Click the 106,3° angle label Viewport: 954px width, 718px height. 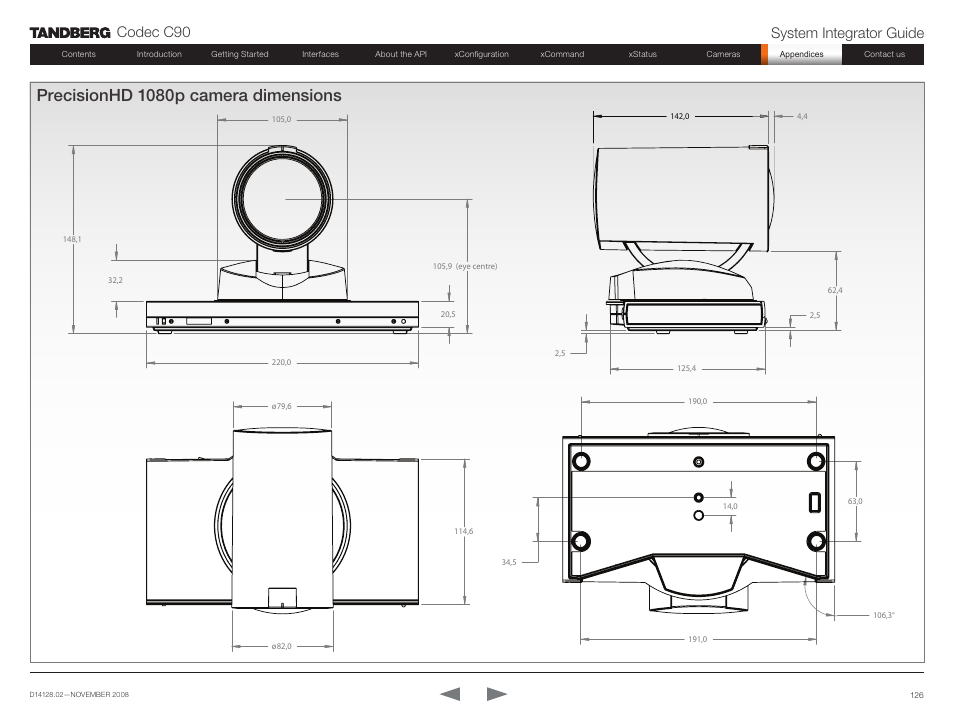pyautogui.click(x=883, y=615)
